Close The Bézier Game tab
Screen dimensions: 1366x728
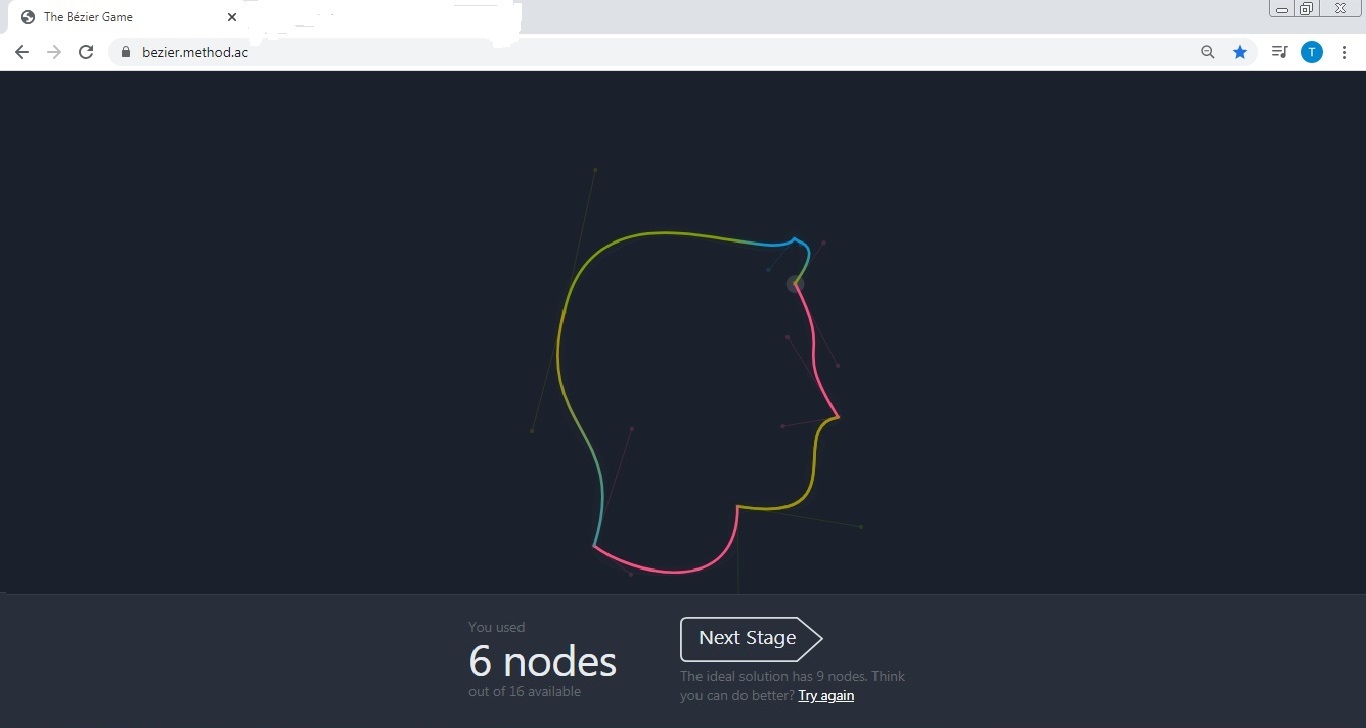[232, 17]
